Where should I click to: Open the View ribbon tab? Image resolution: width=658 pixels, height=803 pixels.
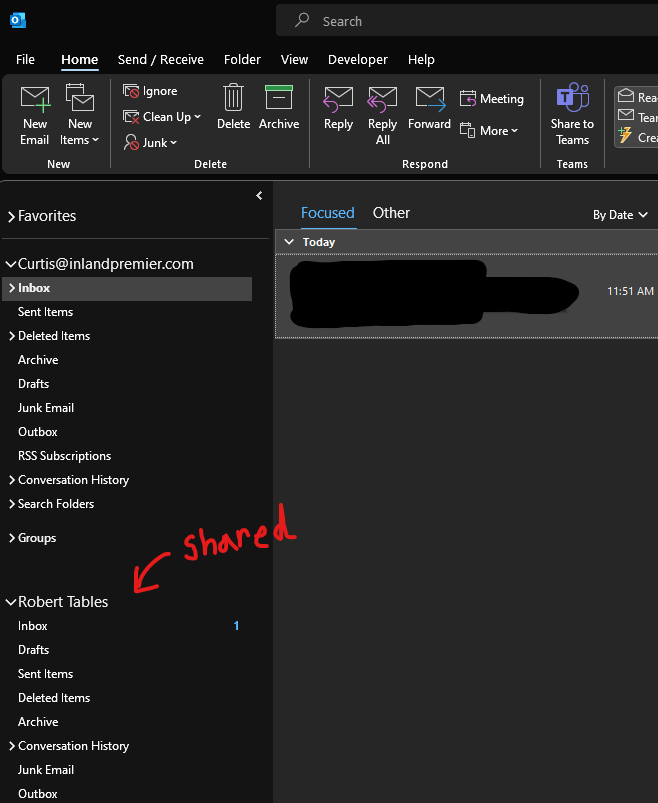pos(294,59)
